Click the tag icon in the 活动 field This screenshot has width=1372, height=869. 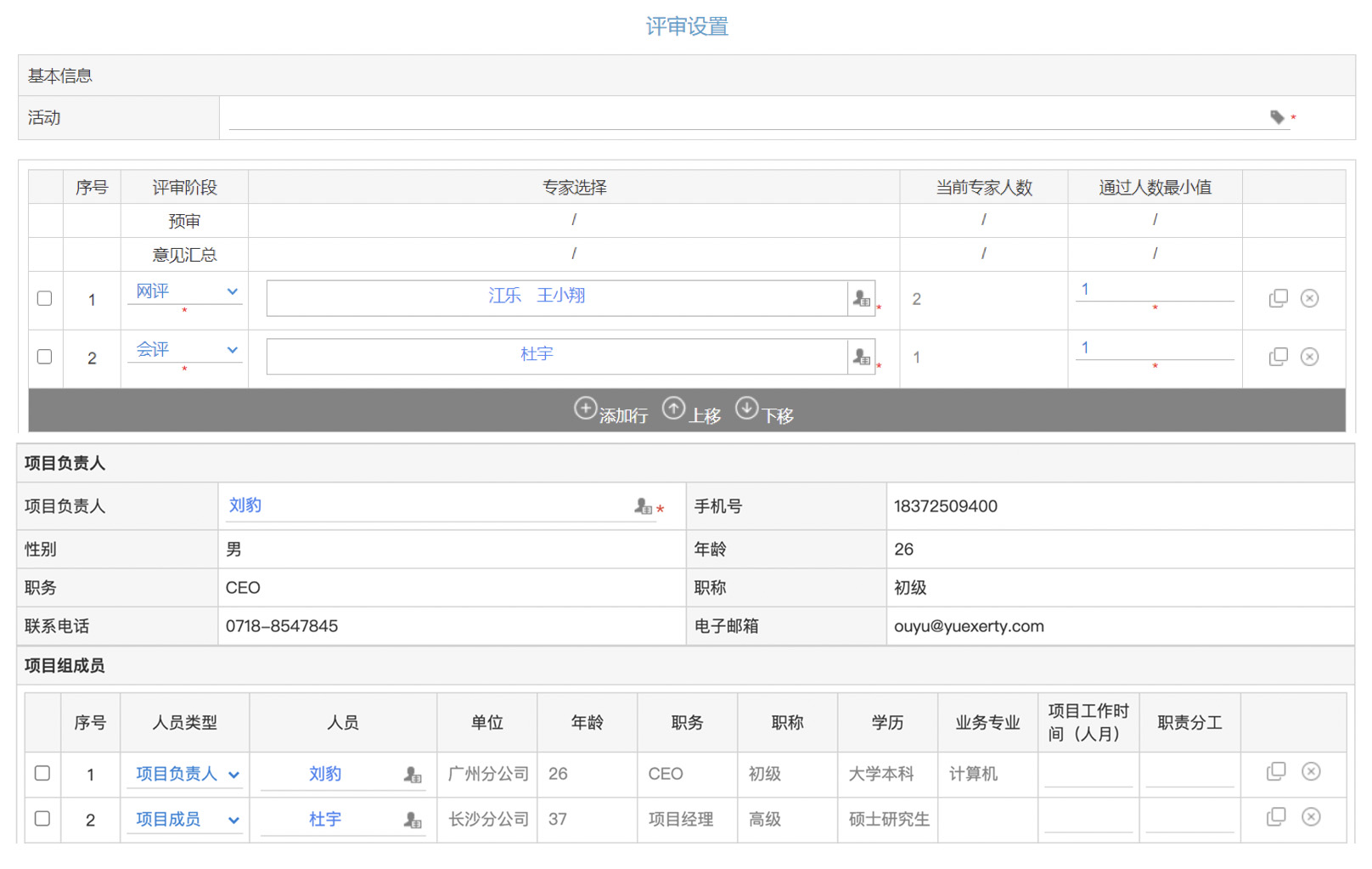(1276, 117)
